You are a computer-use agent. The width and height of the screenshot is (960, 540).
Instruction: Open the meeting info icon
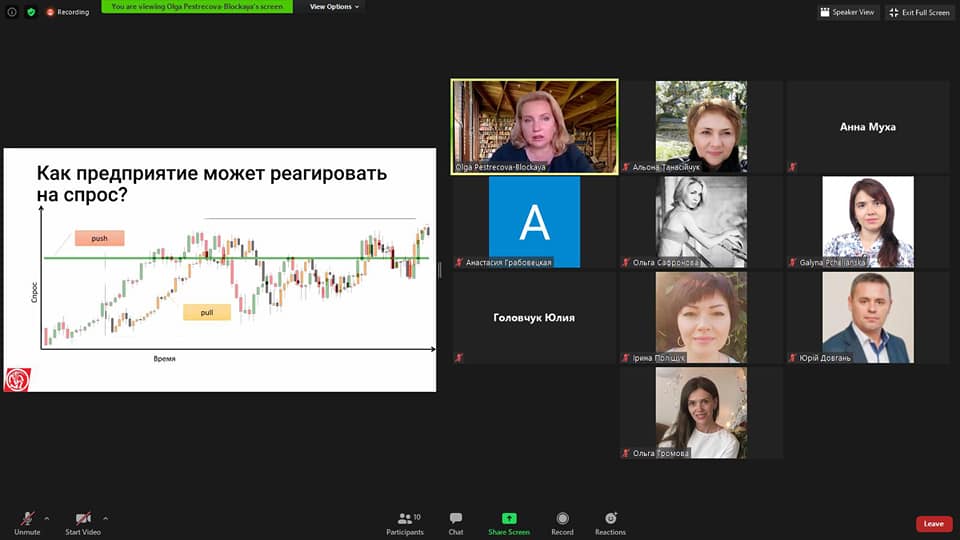[12, 12]
